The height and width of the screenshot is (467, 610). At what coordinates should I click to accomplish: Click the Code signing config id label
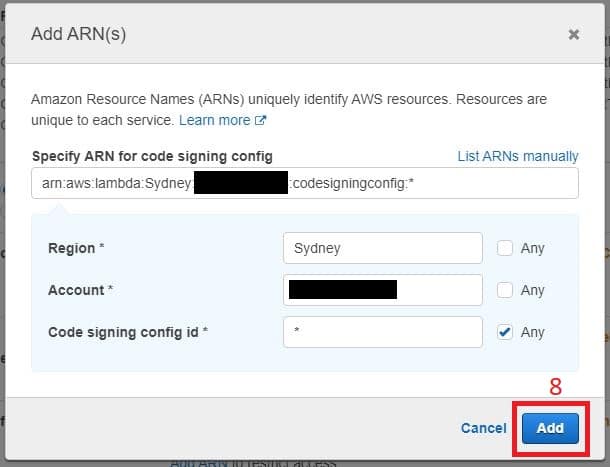pyautogui.click(x=128, y=332)
